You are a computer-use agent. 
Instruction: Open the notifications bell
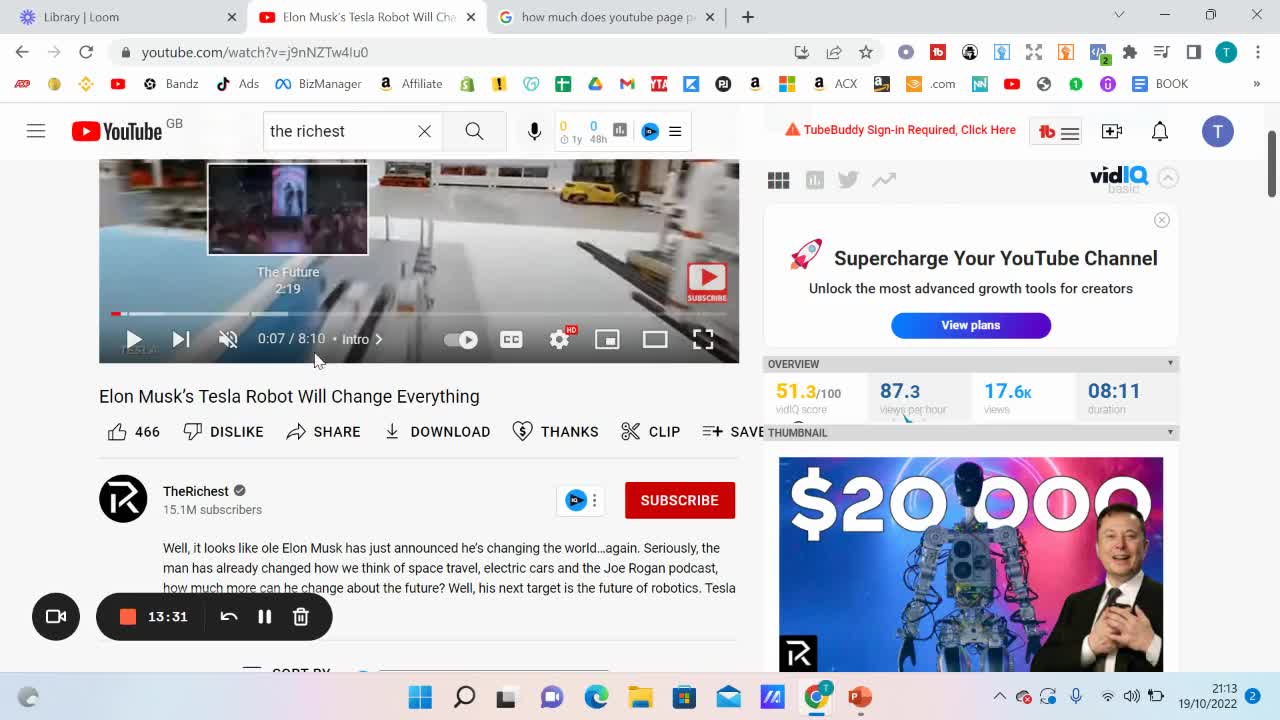point(1160,131)
